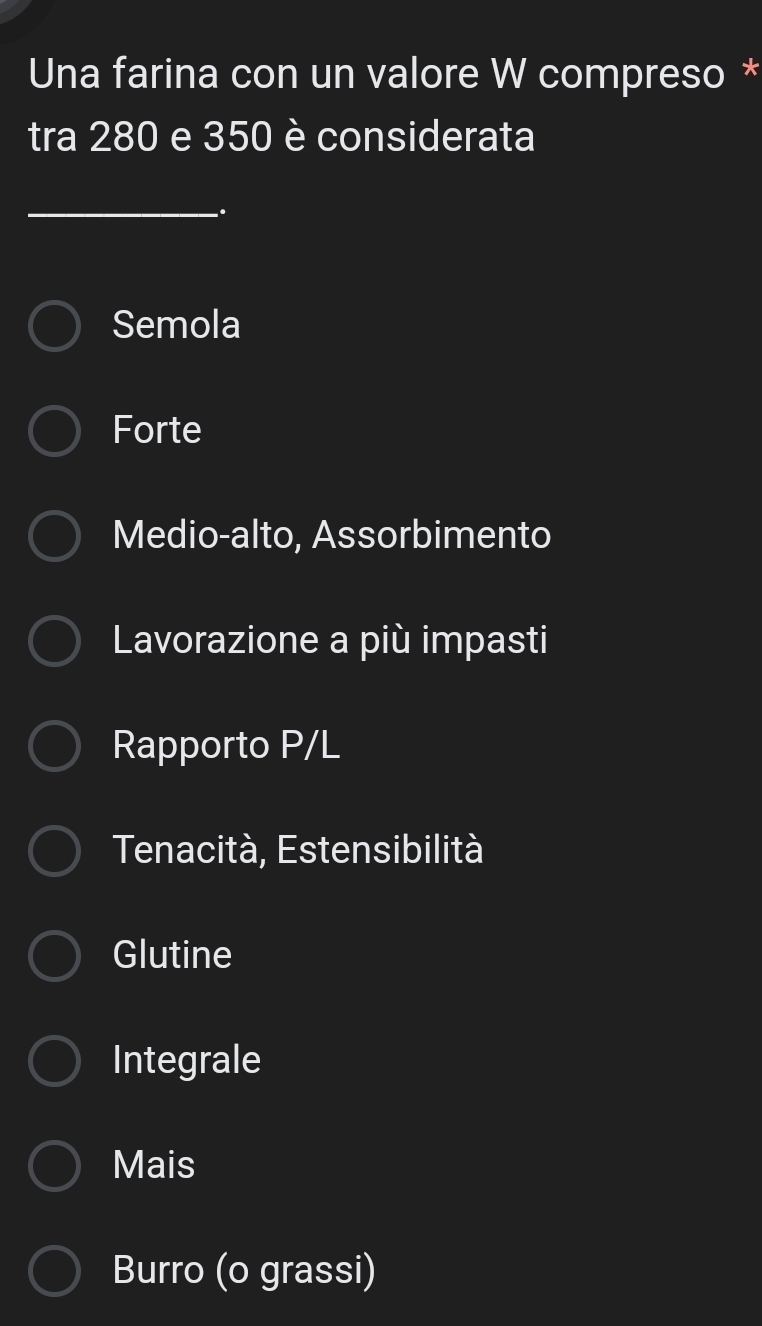The height and width of the screenshot is (1326, 762).
Task: Choose the Tenacità, Estensibilità radio circle
Action: (x=54, y=851)
